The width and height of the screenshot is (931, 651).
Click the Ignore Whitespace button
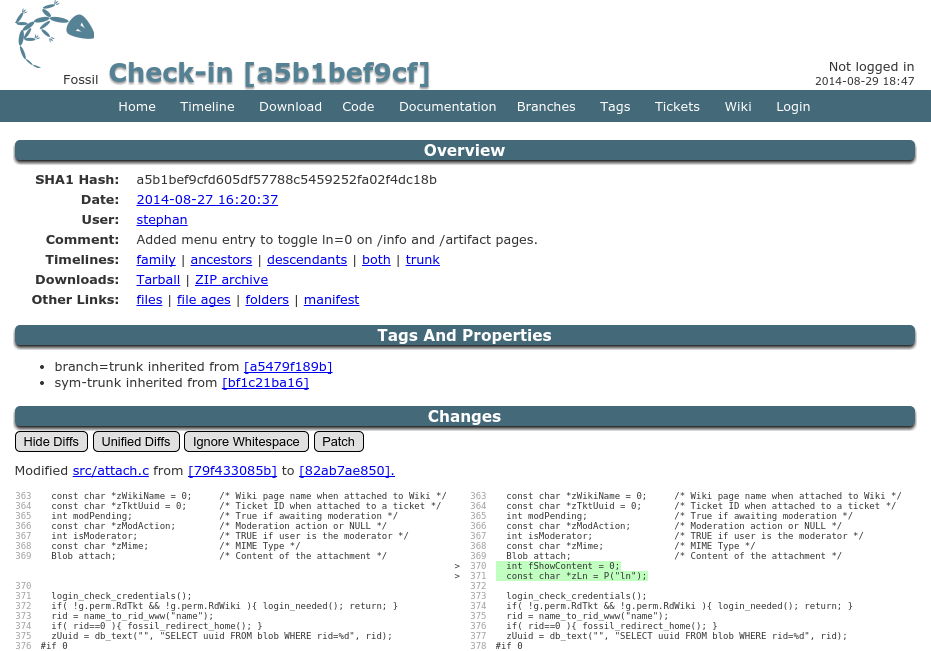click(246, 441)
